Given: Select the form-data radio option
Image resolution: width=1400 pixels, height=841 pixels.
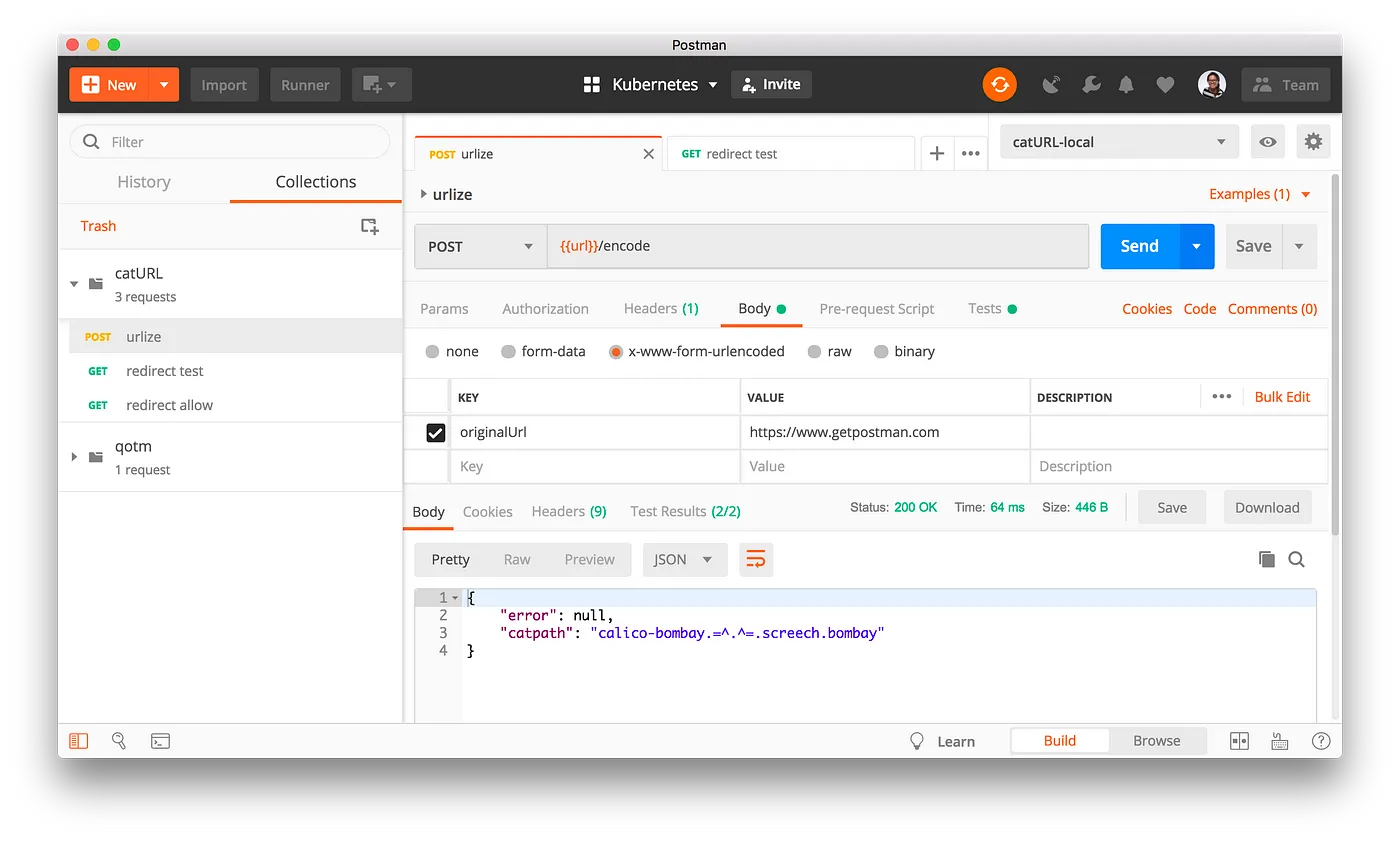Looking at the screenshot, I should click(x=508, y=351).
